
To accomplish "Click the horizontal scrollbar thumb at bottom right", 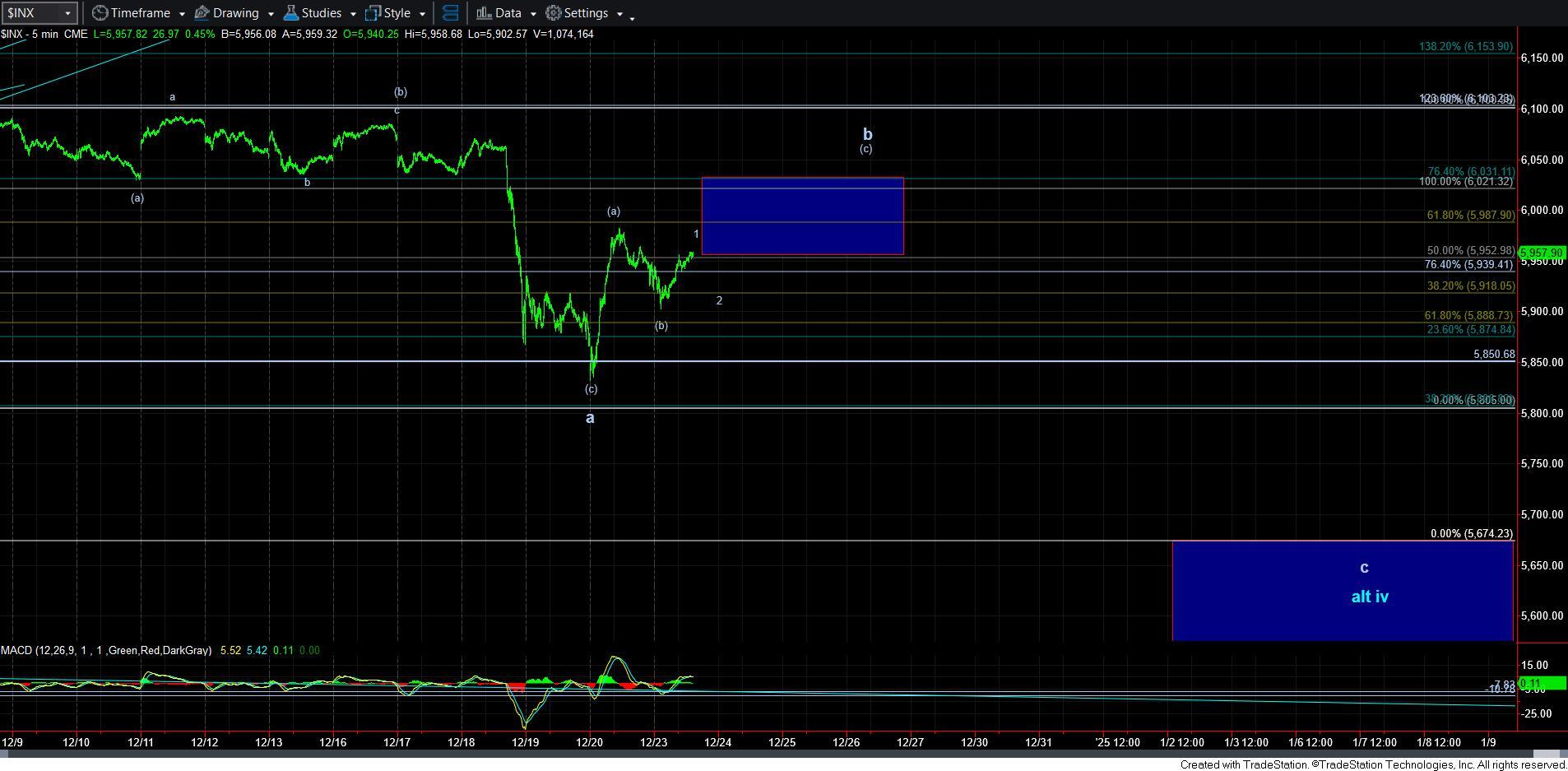I will (1547, 754).
